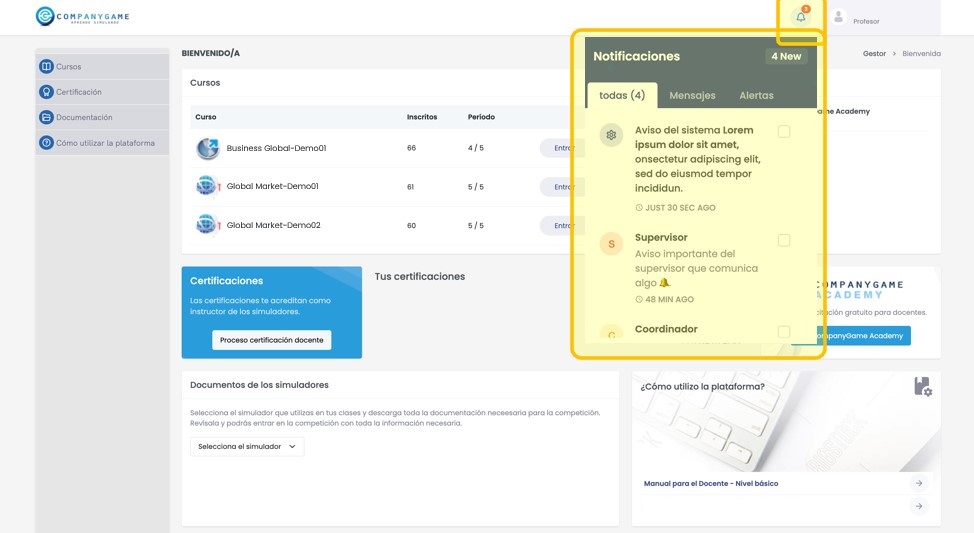Open the Profesor user avatar

[x=839, y=17]
